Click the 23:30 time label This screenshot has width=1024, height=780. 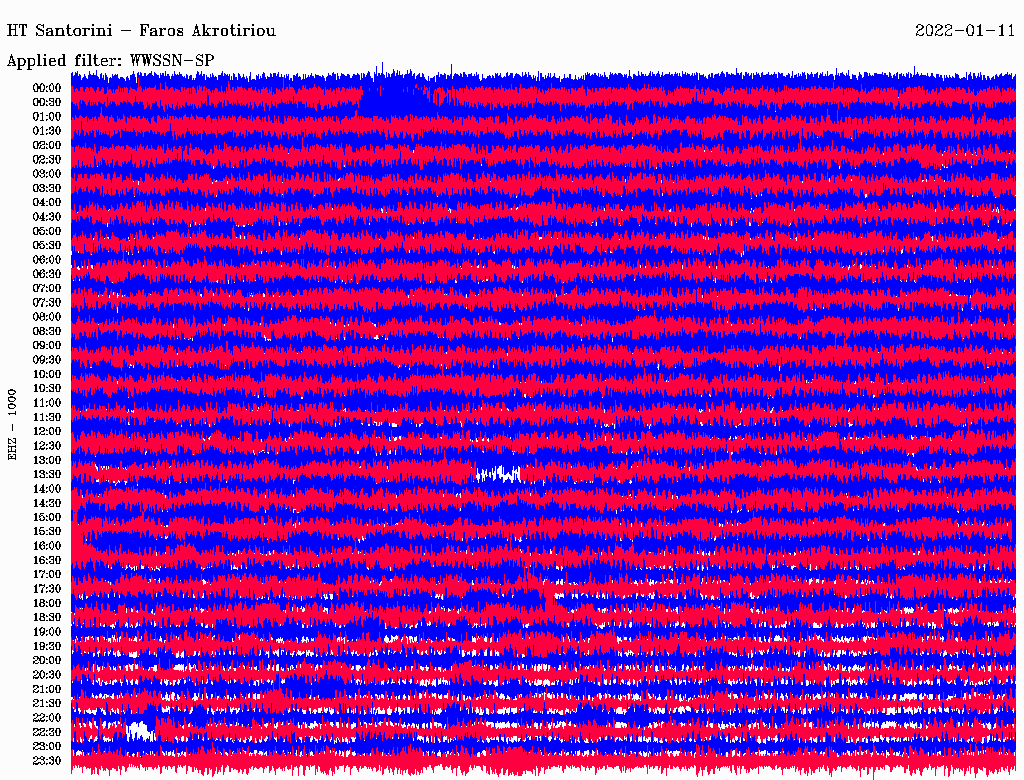pos(47,761)
